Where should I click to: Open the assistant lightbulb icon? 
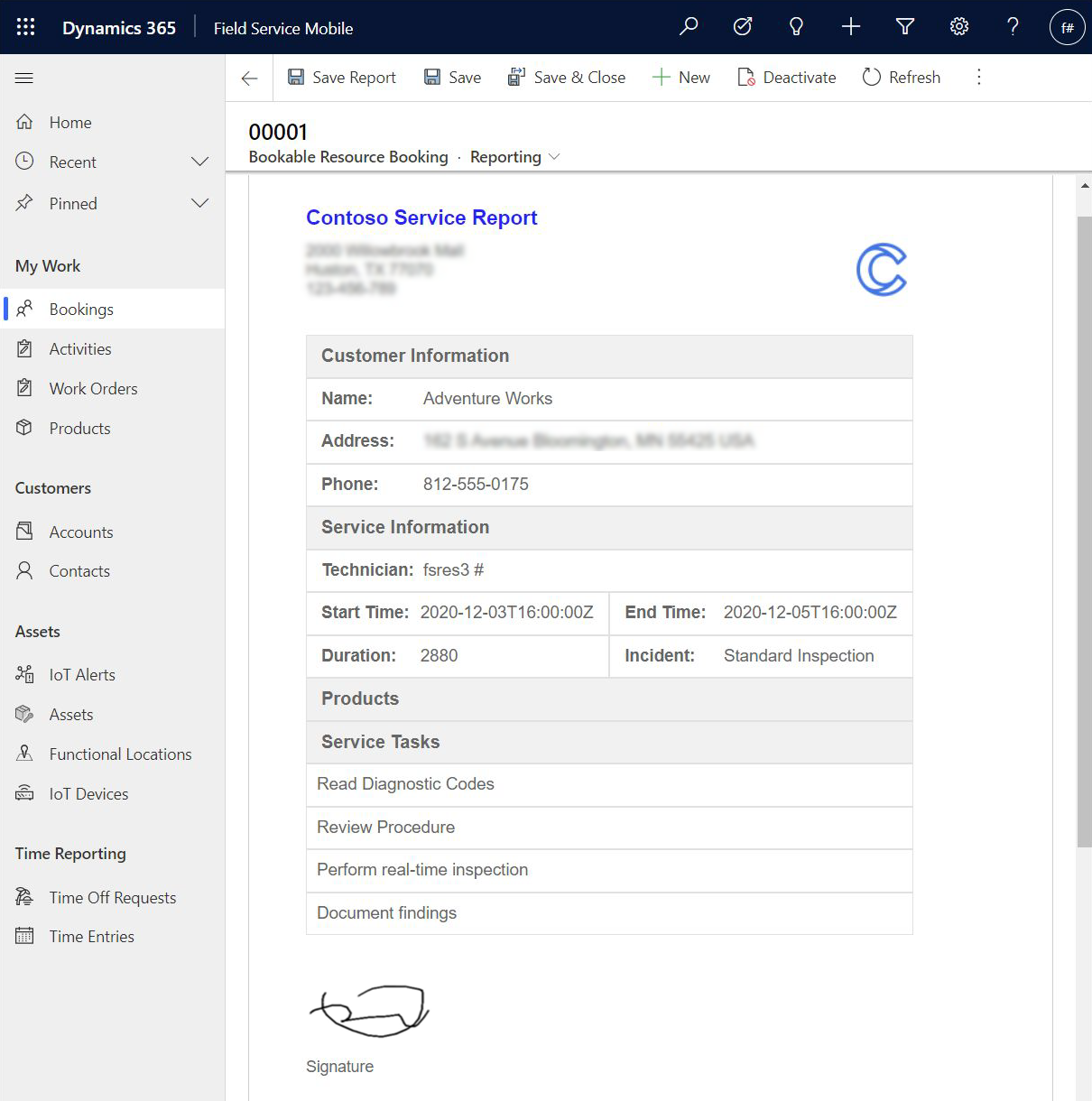[796, 27]
